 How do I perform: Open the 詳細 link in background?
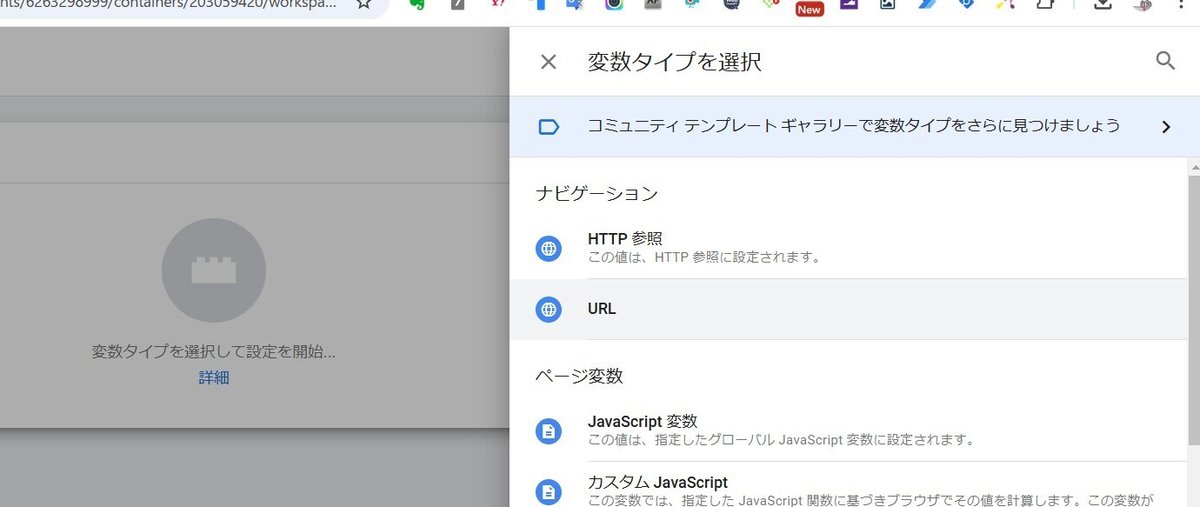(x=213, y=378)
